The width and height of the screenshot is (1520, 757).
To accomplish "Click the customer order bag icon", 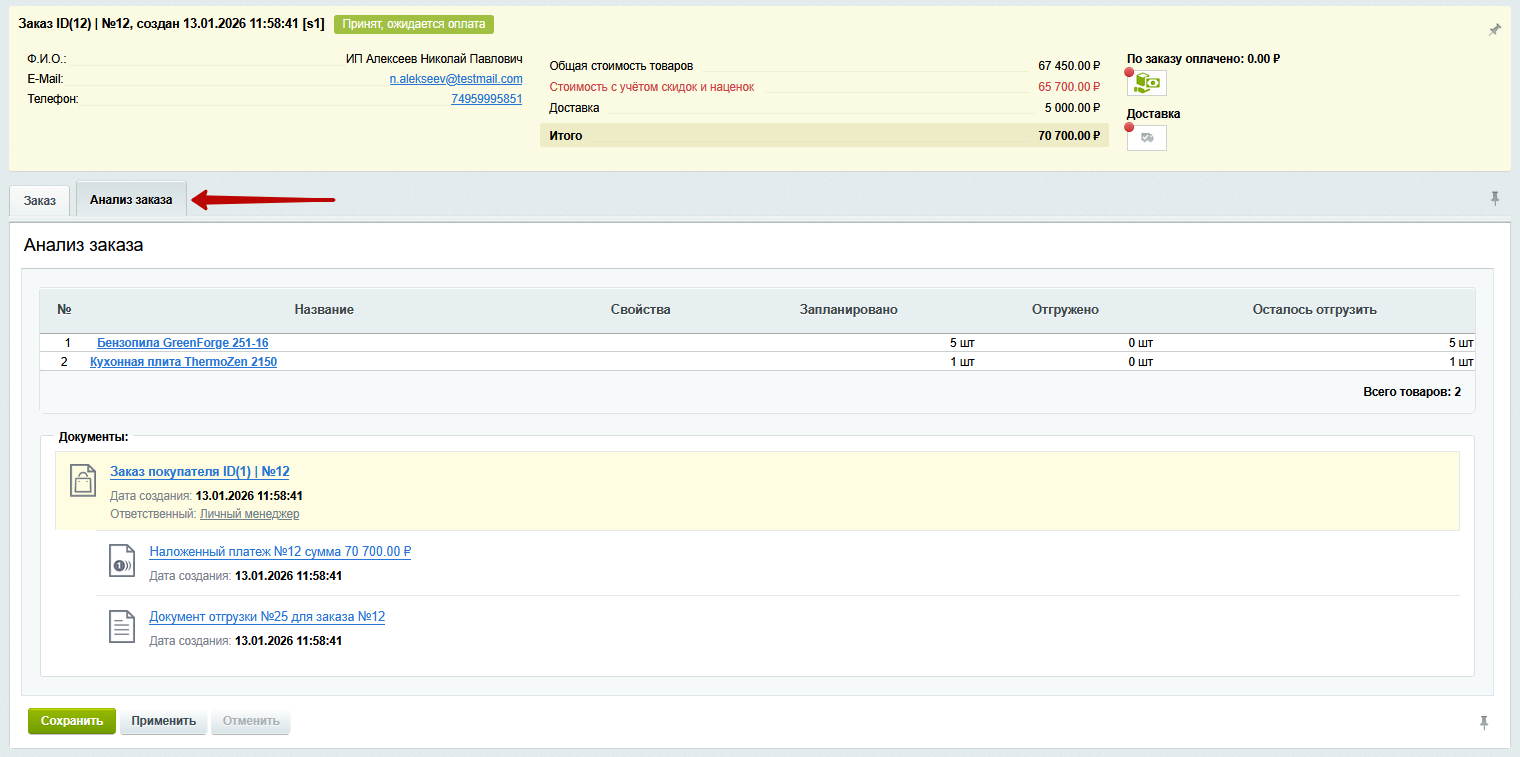I will pyautogui.click(x=83, y=480).
